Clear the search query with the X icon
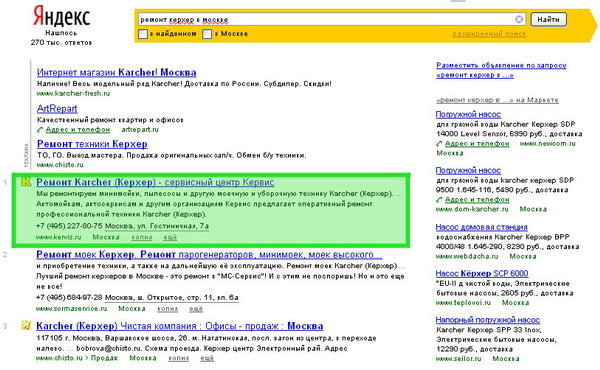 (519, 19)
